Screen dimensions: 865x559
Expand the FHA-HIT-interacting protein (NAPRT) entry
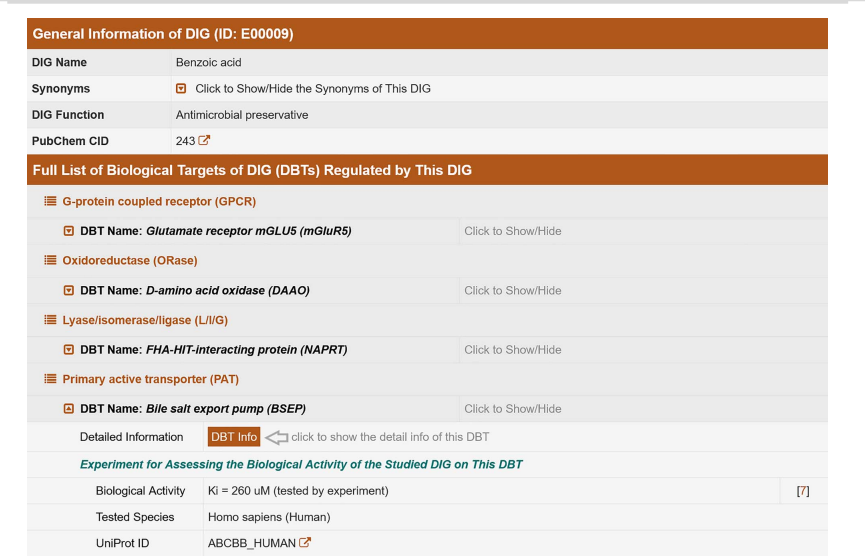click(x=69, y=350)
